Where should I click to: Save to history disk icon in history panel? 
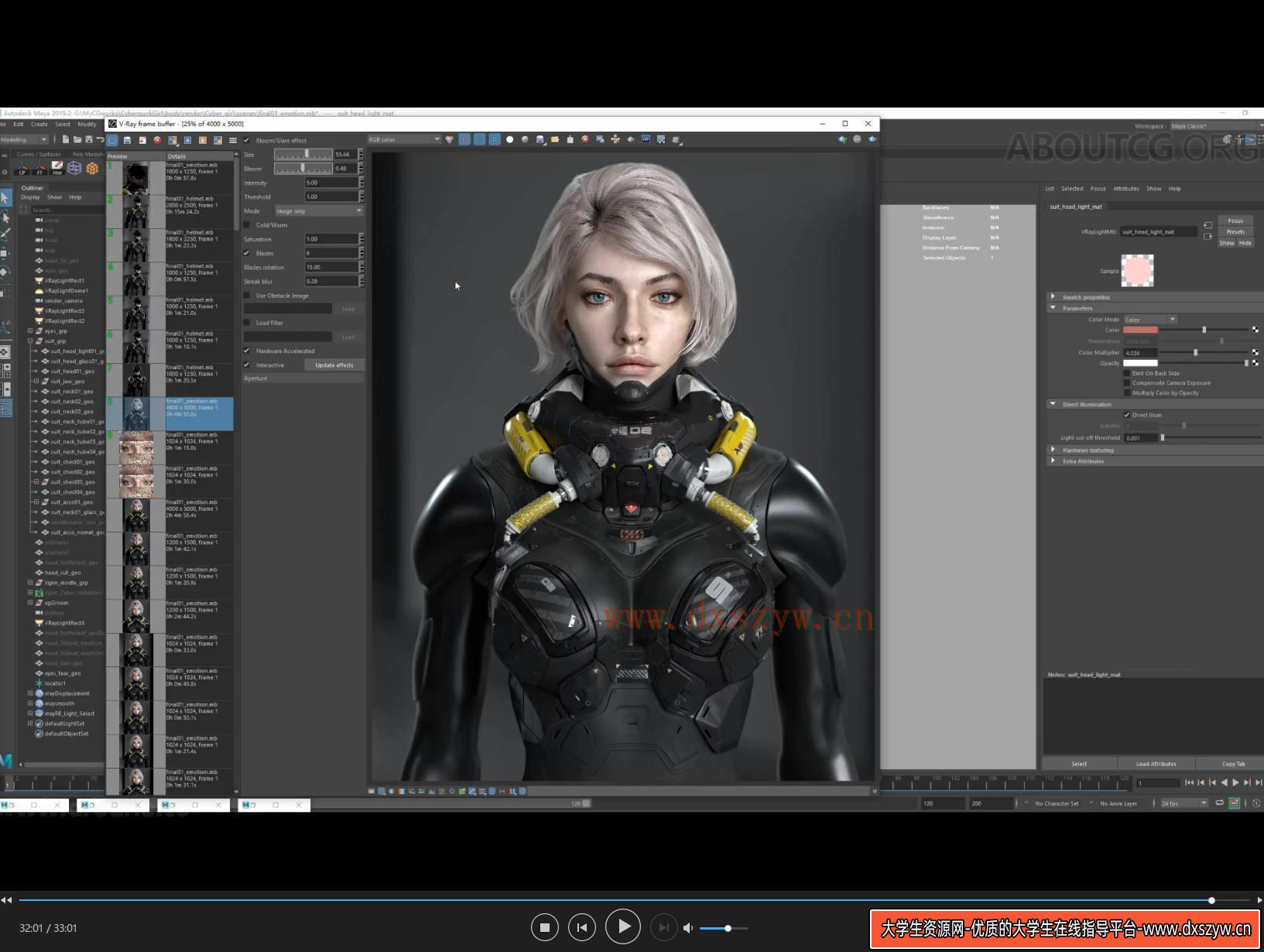pos(127,140)
